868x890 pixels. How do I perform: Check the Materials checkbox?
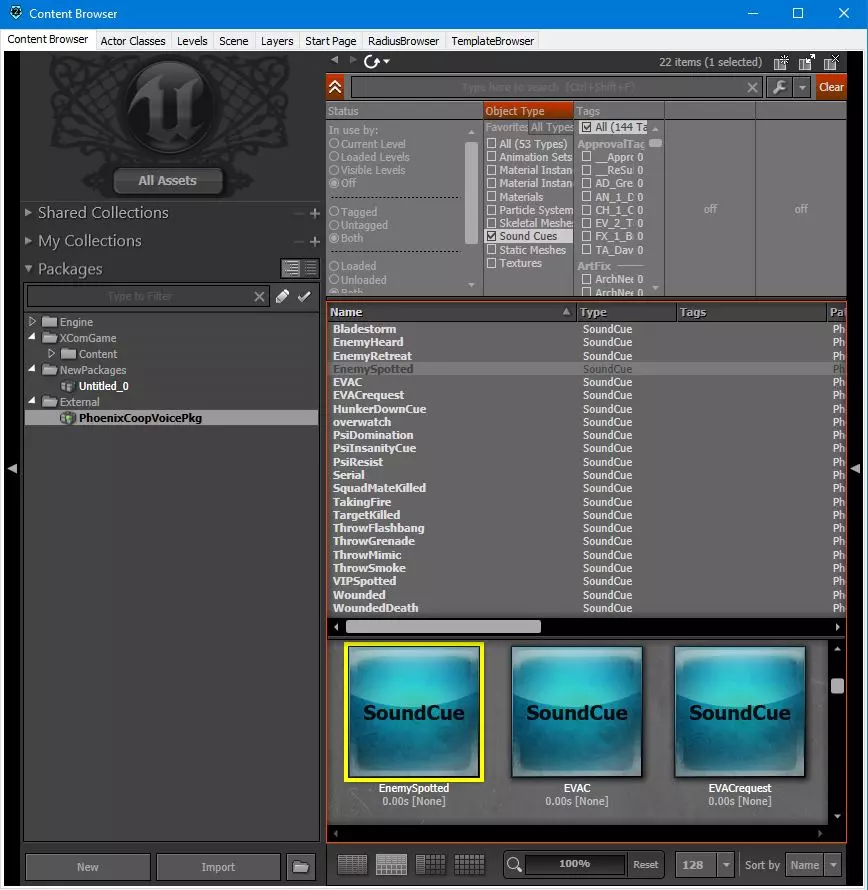pos(492,196)
